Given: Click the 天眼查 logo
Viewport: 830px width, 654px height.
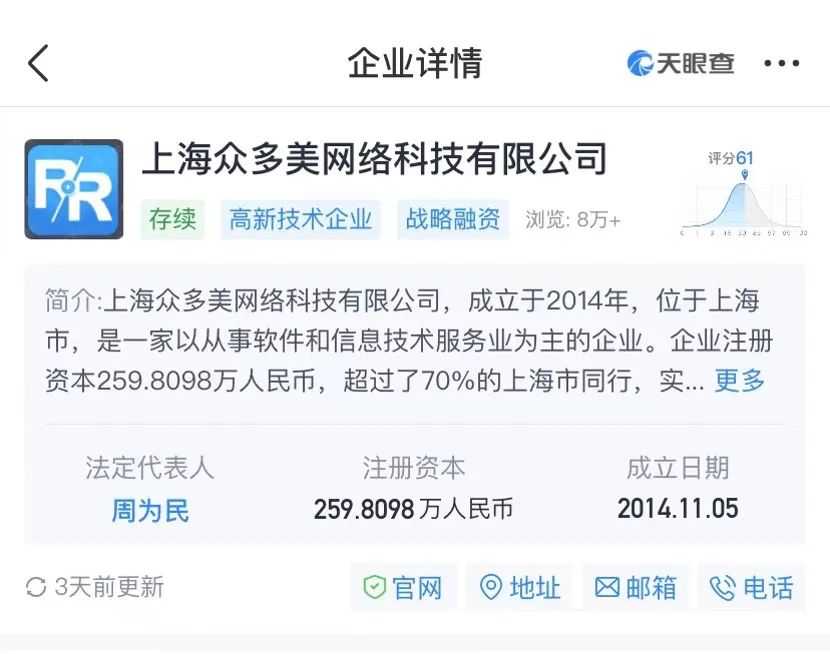Looking at the screenshot, I should (680, 63).
